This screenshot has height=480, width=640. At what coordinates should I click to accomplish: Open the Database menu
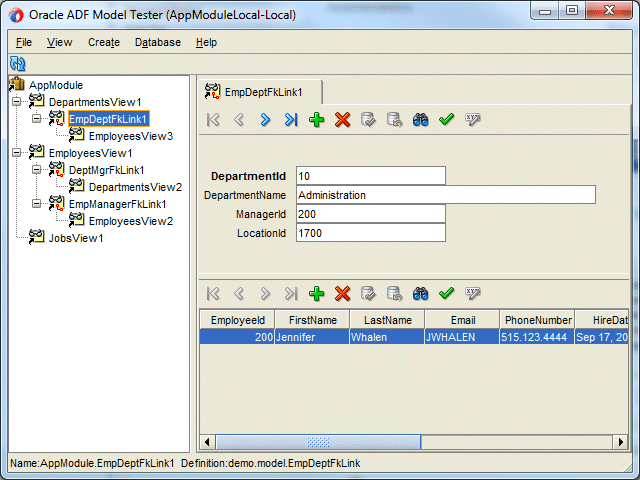pyautogui.click(x=158, y=42)
